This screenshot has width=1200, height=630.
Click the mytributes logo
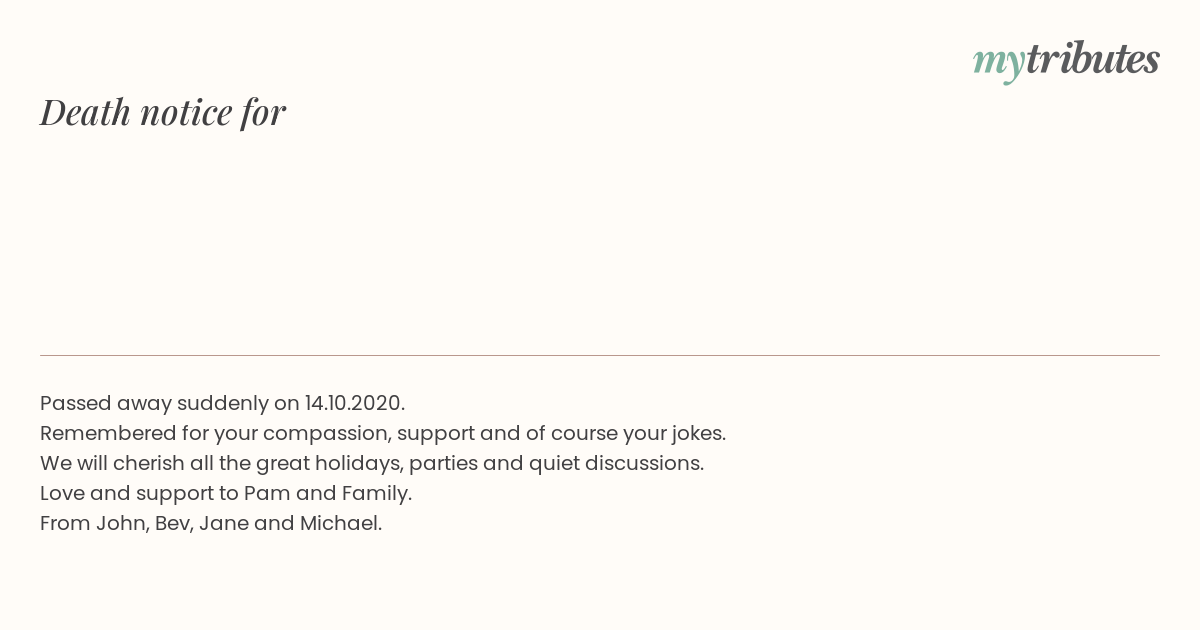coord(1066,61)
